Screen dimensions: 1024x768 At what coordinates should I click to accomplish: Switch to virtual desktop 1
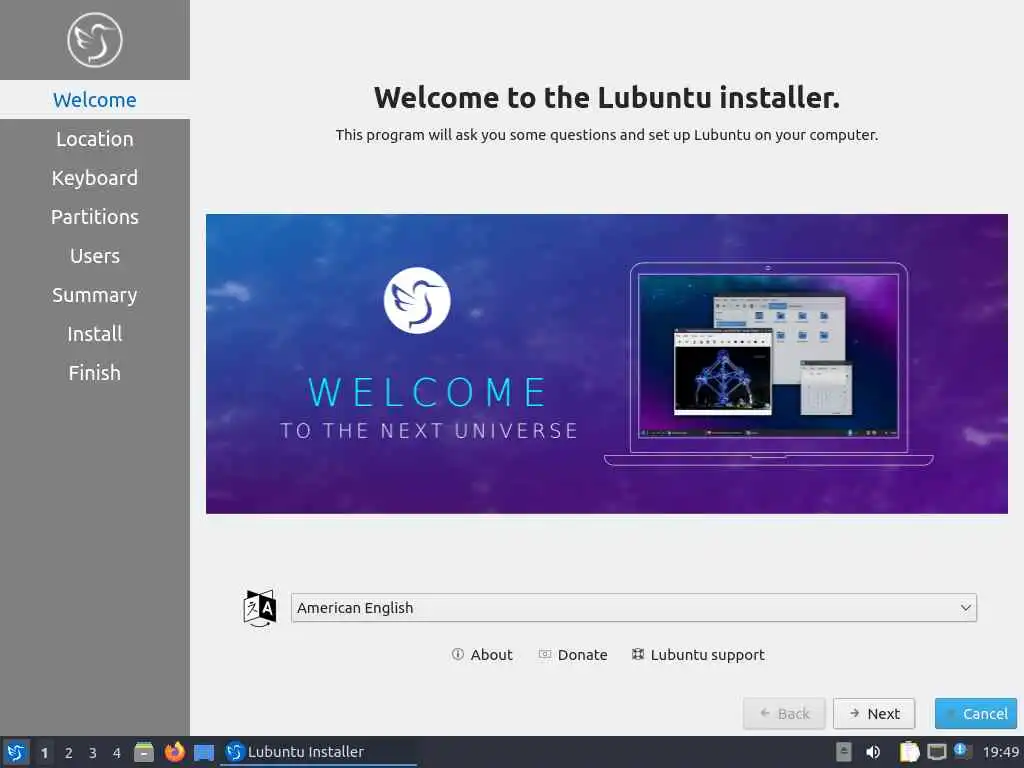(44, 752)
